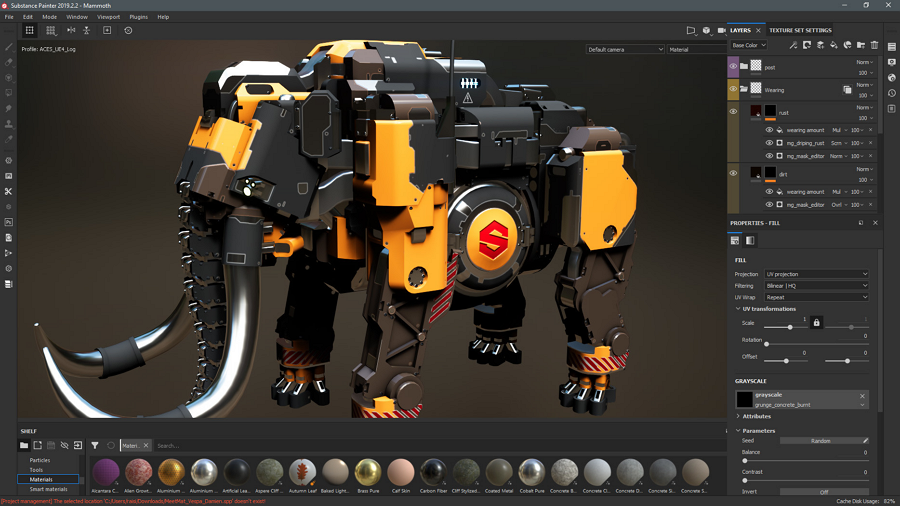Toggle visibility of rust layer

click(733, 111)
